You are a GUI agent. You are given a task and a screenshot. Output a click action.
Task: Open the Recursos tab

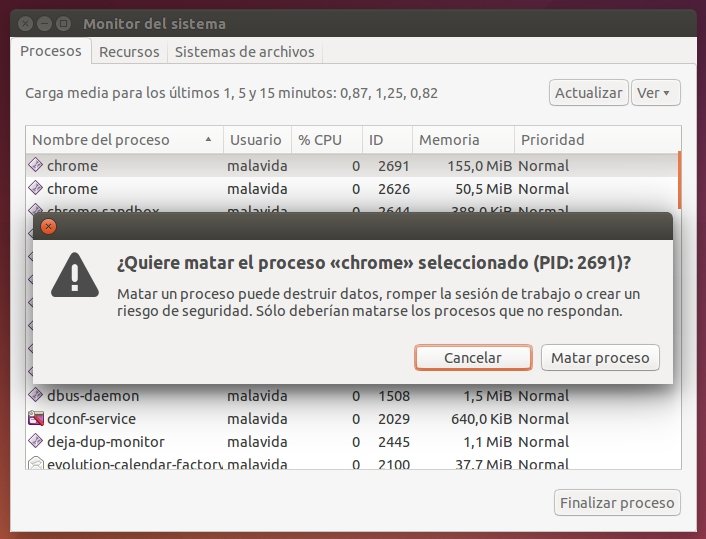pyautogui.click(x=129, y=52)
